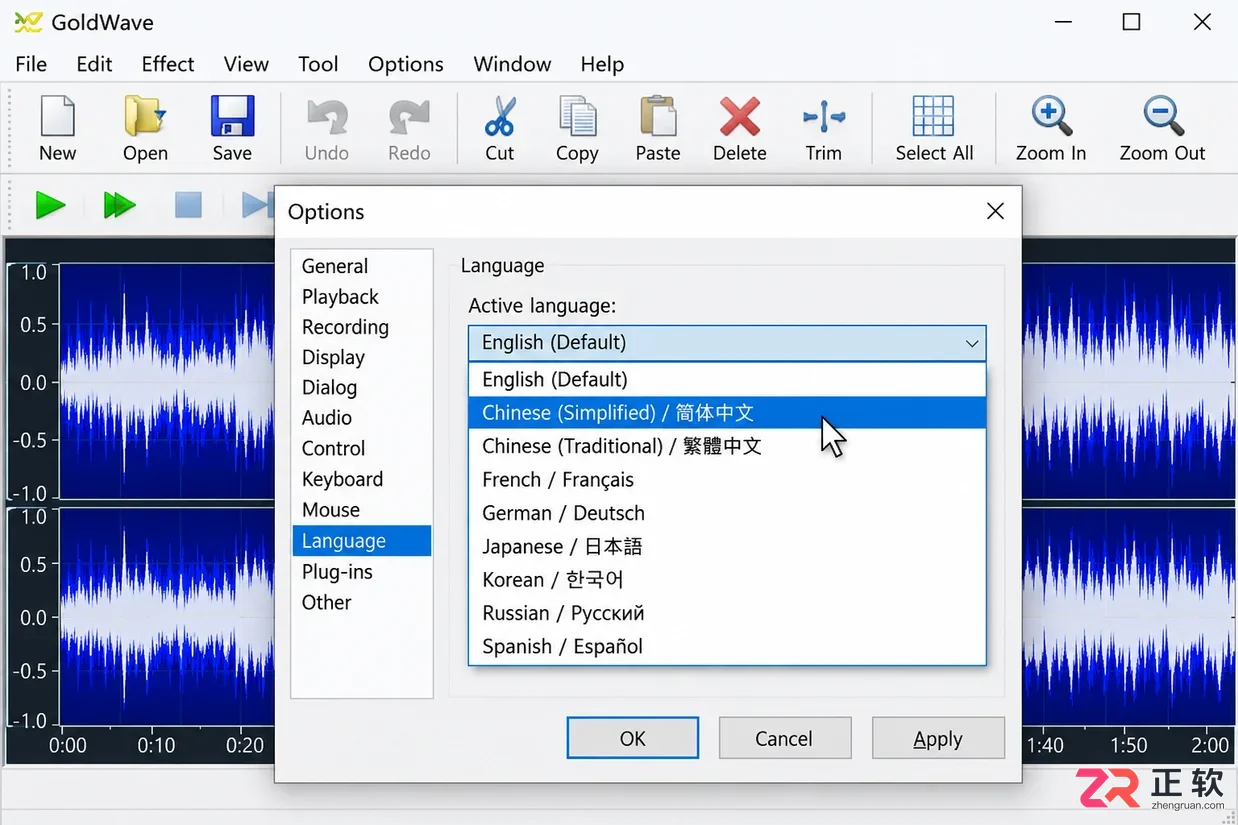Image resolution: width=1238 pixels, height=825 pixels.
Task: Cut the selection with the scissors icon
Action: tap(500, 116)
